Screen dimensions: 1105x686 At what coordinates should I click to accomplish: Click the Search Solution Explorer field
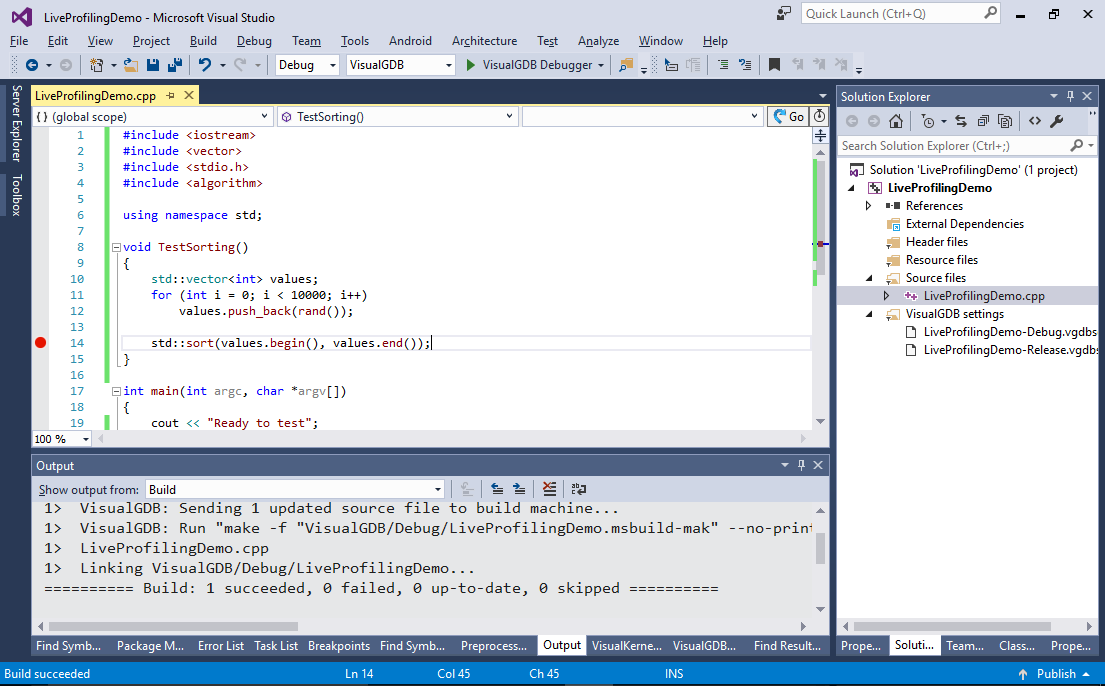pos(966,146)
